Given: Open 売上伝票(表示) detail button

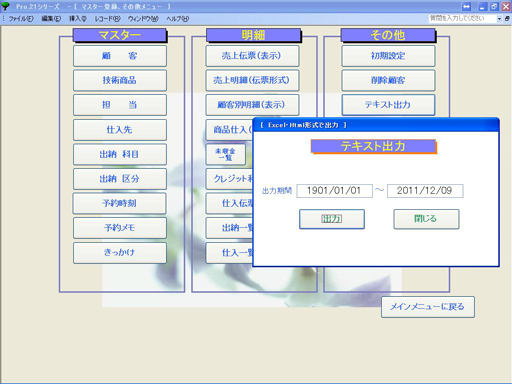Looking at the screenshot, I should 252,56.
